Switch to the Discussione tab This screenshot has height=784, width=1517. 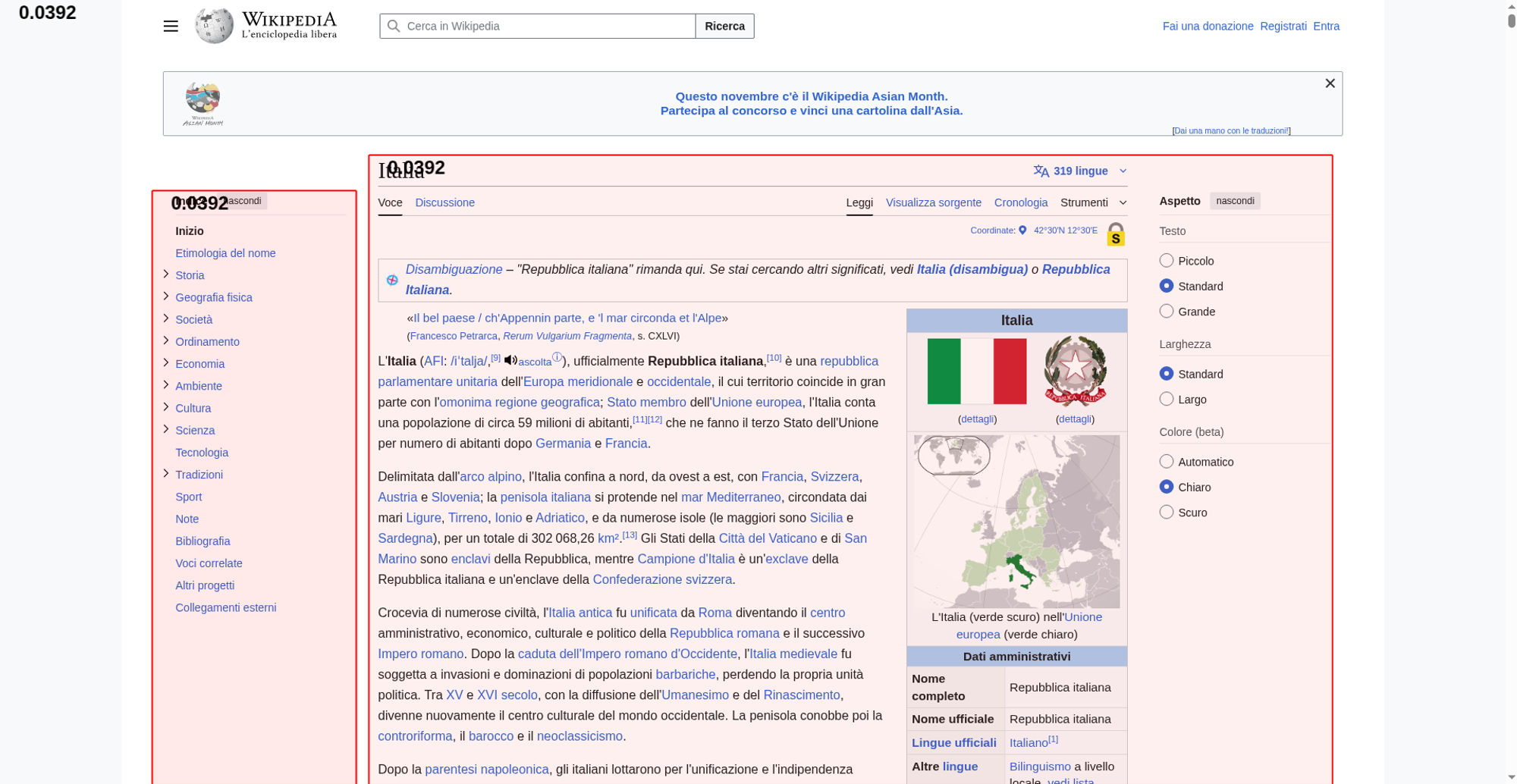444,202
